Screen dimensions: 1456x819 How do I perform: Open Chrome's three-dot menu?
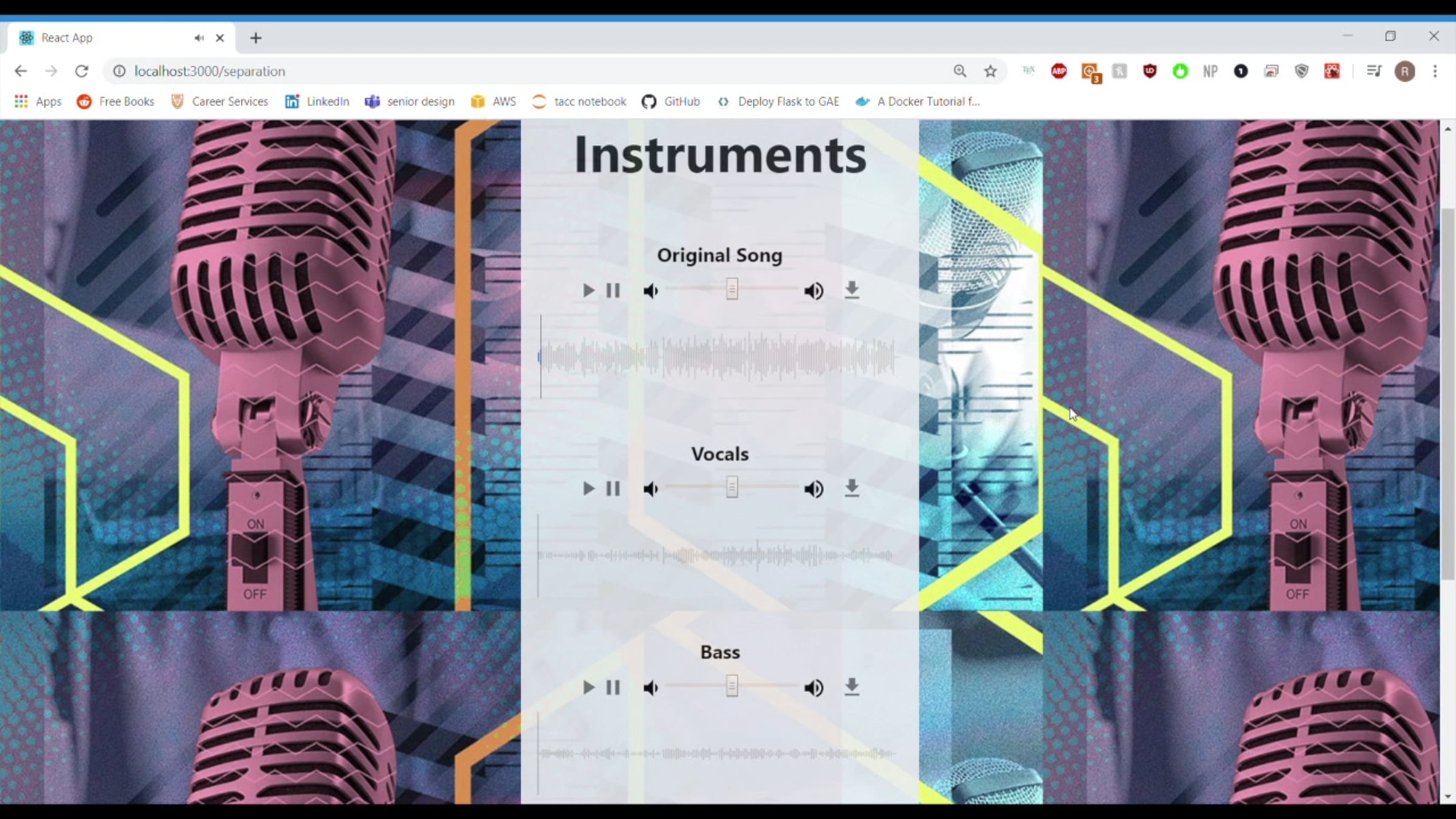click(1435, 71)
